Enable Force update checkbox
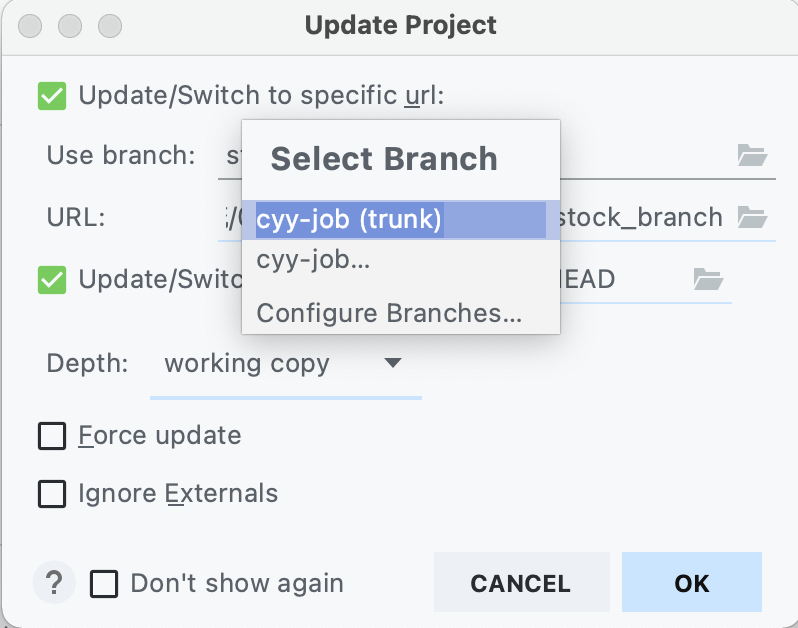This screenshot has height=628, width=798. coord(52,436)
